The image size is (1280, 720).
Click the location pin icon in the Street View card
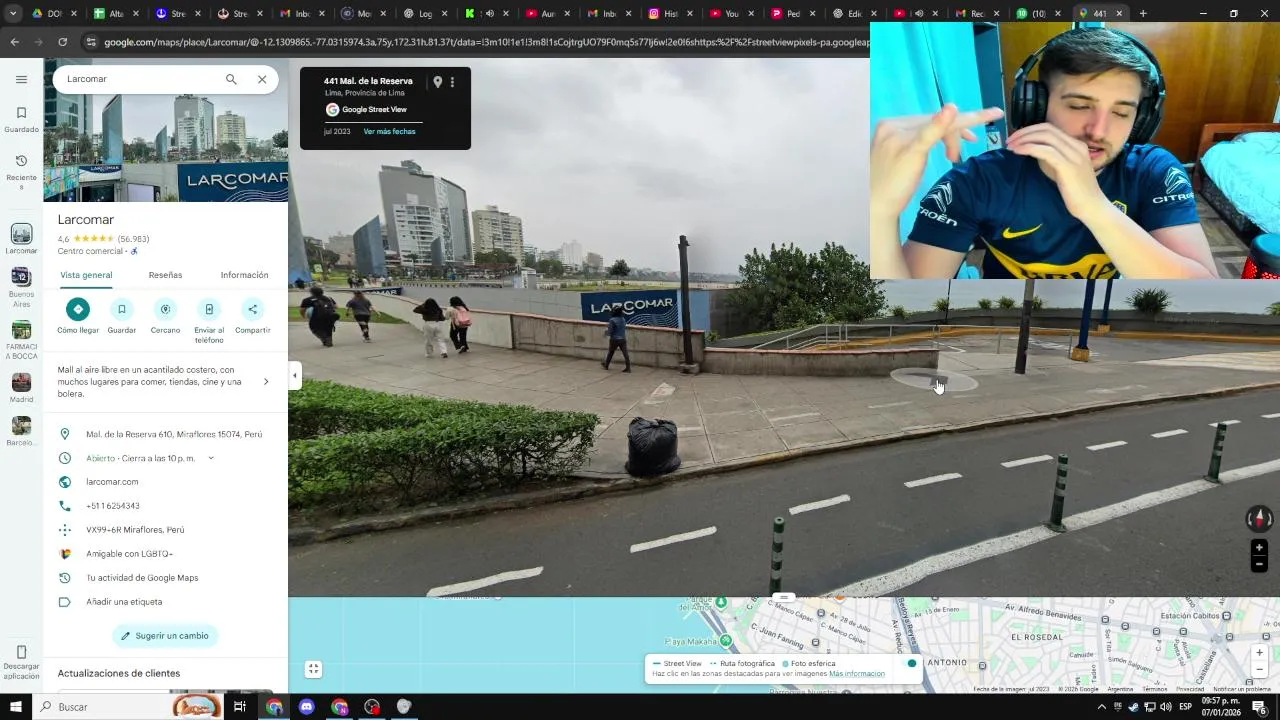pos(437,82)
